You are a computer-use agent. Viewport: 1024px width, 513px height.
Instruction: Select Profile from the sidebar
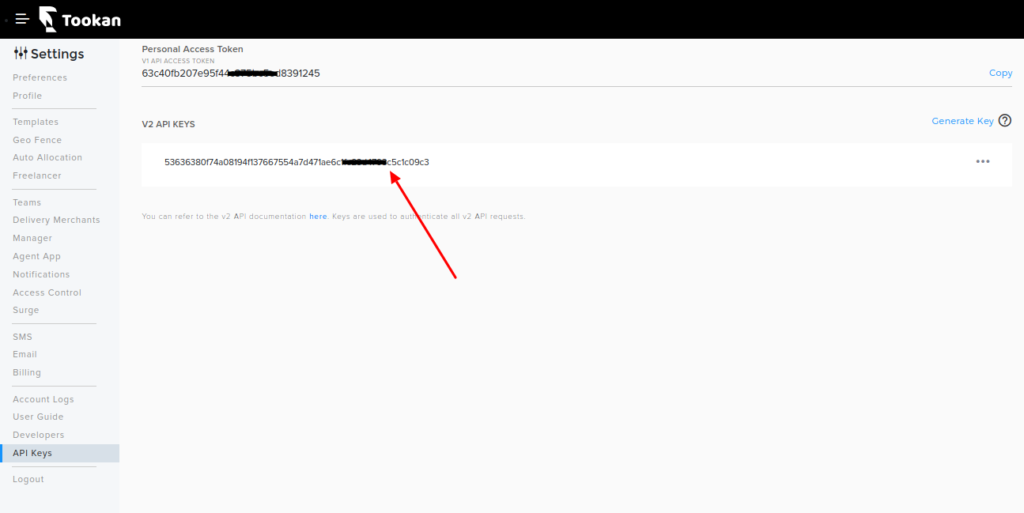tap(27, 96)
